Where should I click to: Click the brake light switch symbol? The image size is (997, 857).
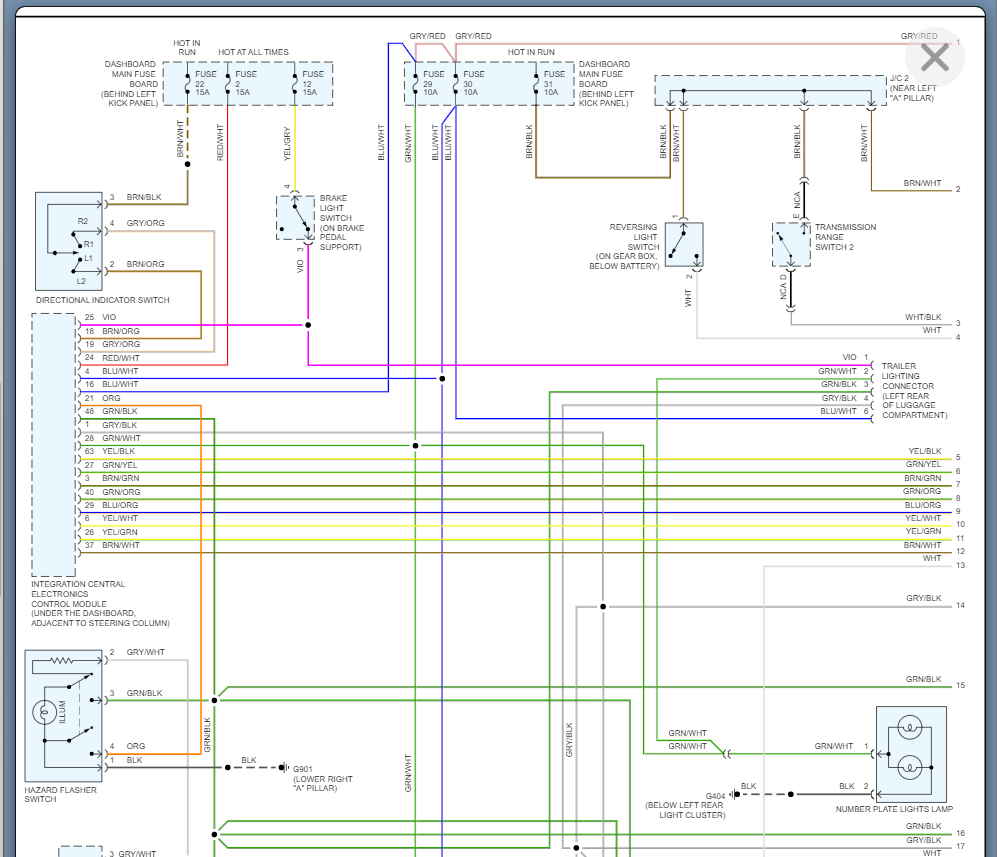coord(295,217)
